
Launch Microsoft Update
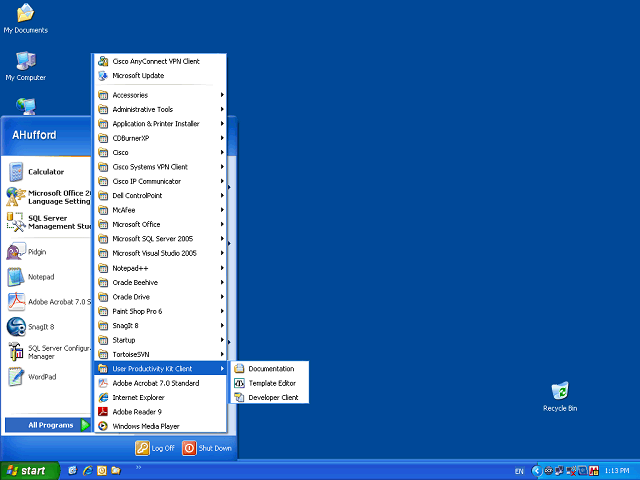click(x=160, y=76)
